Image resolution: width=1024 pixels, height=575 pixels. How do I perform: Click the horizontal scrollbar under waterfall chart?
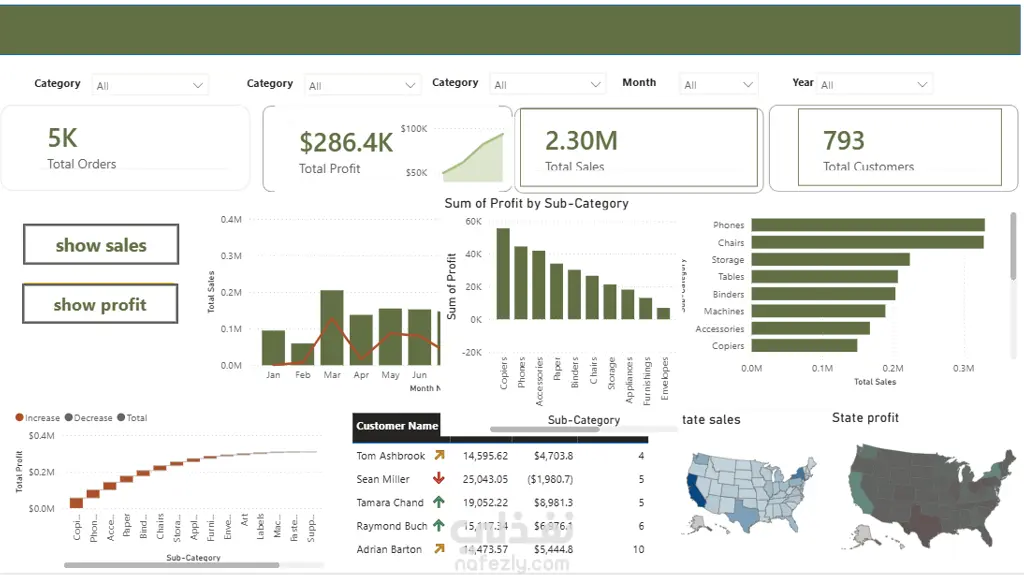[x=172, y=565]
